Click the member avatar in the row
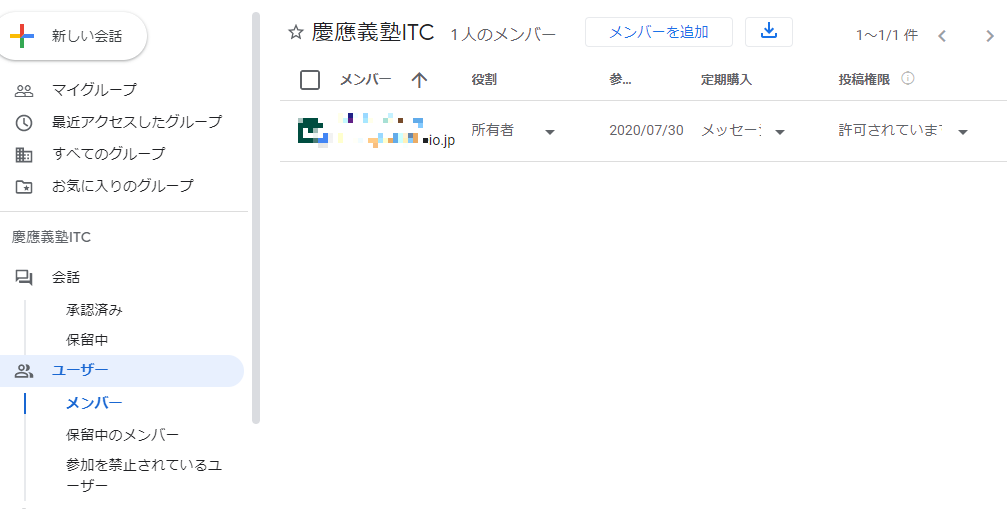This screenshot has width=1007, height=518. 312,131
